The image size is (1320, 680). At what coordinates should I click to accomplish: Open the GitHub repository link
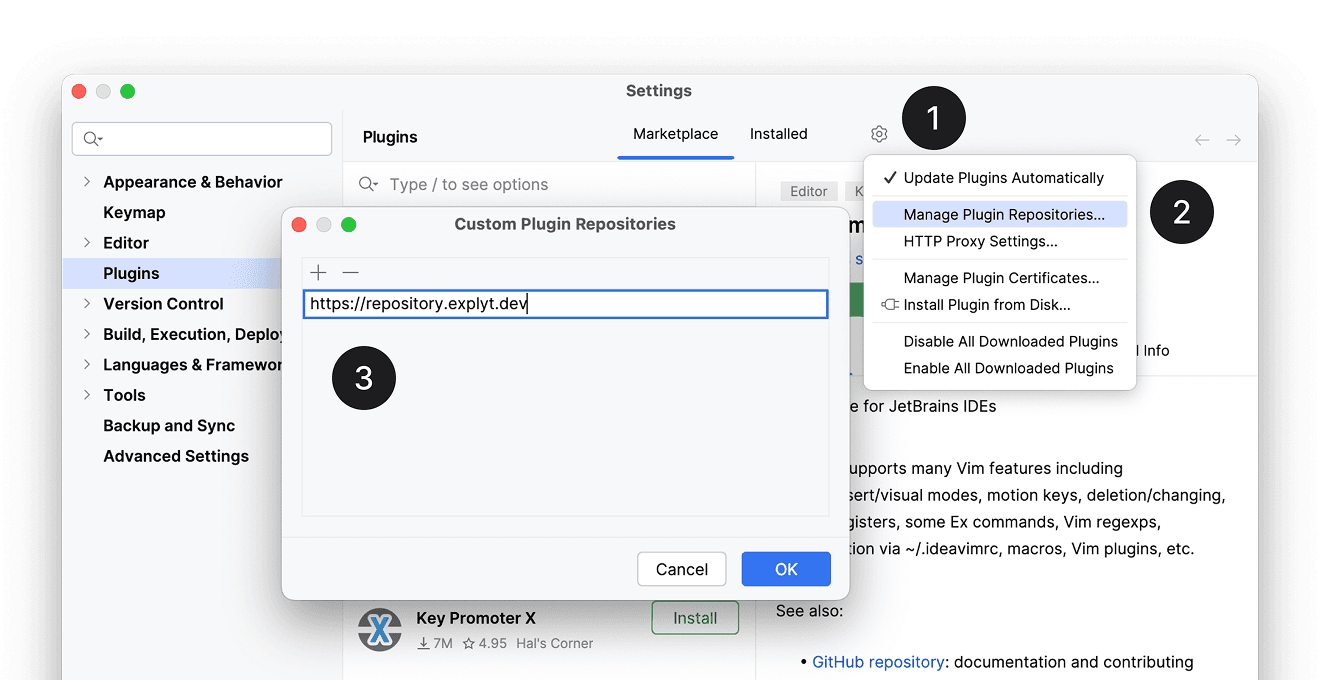[x=878, y=662]
